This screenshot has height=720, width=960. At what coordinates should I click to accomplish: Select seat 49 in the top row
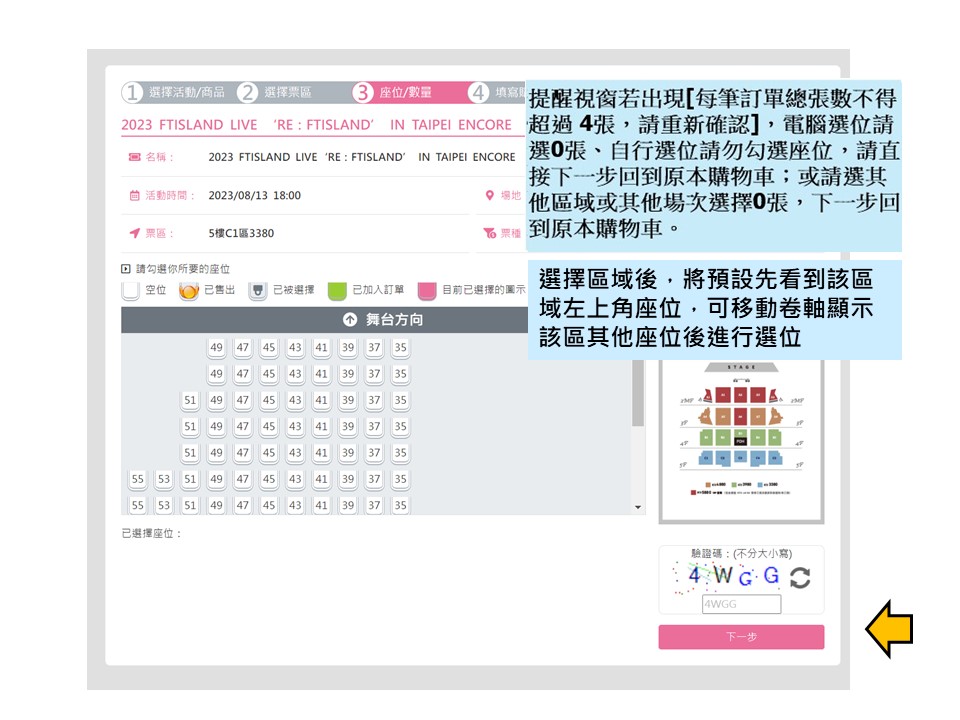(x=216, y=348)
